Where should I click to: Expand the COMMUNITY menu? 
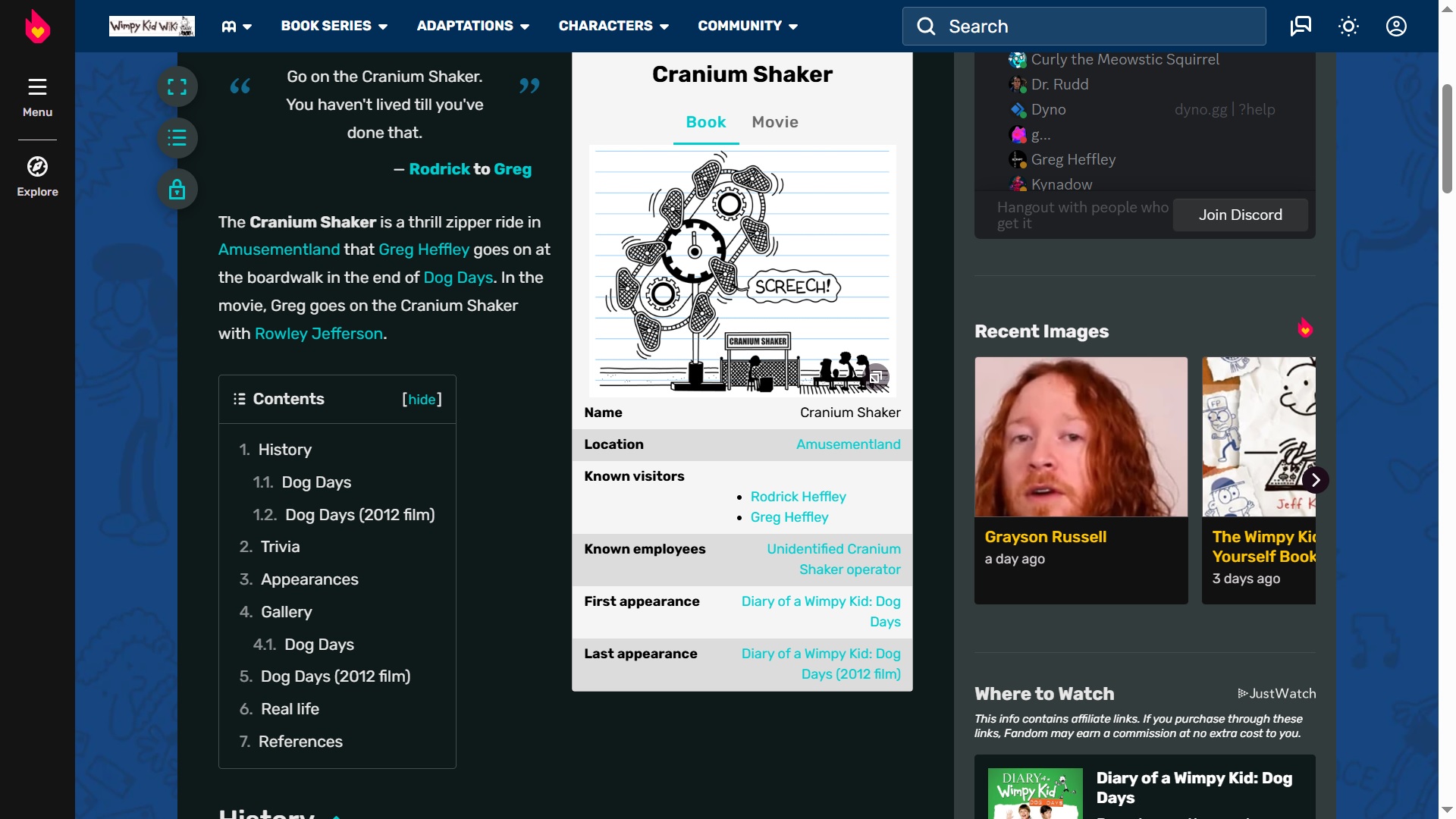[x=748, y=26]
